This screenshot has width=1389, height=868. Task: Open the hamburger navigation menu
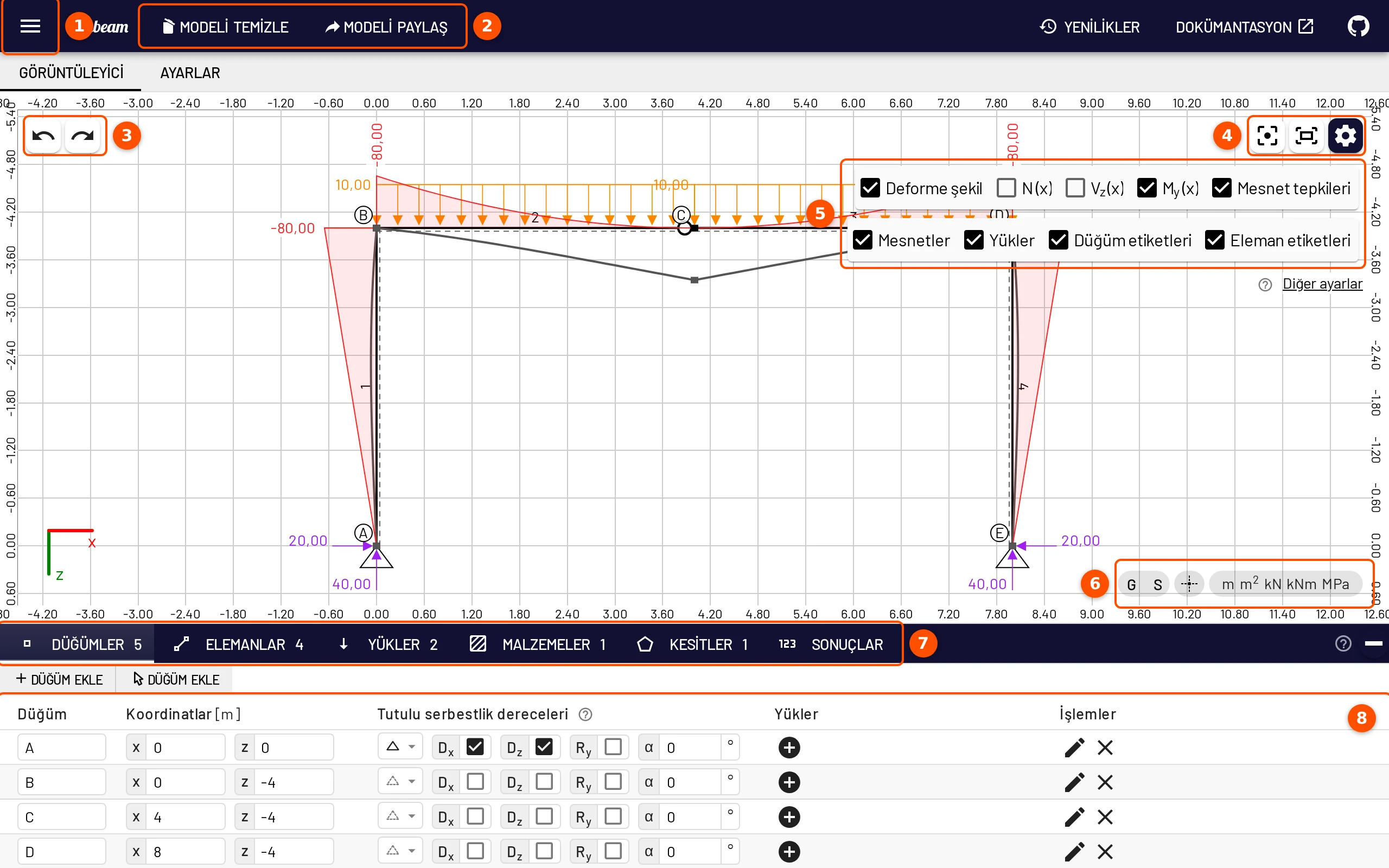click(x=30, y=27)
